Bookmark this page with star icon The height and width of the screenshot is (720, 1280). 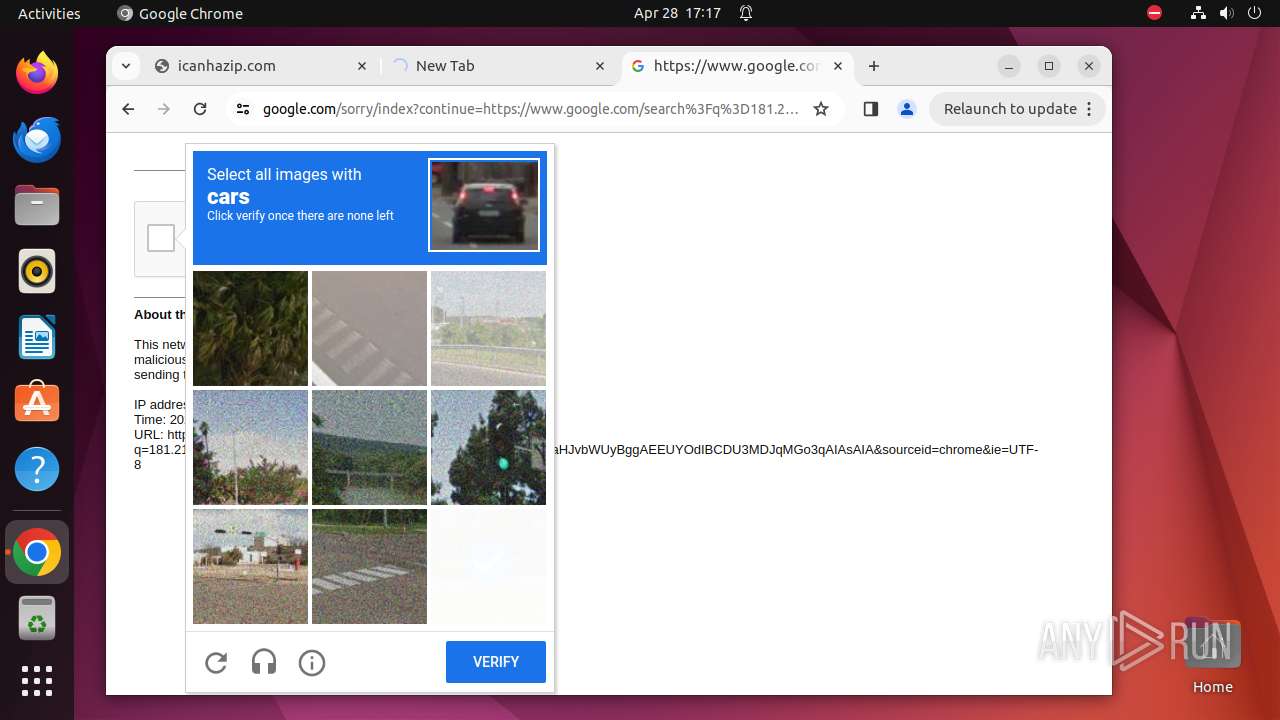[821, 109]
